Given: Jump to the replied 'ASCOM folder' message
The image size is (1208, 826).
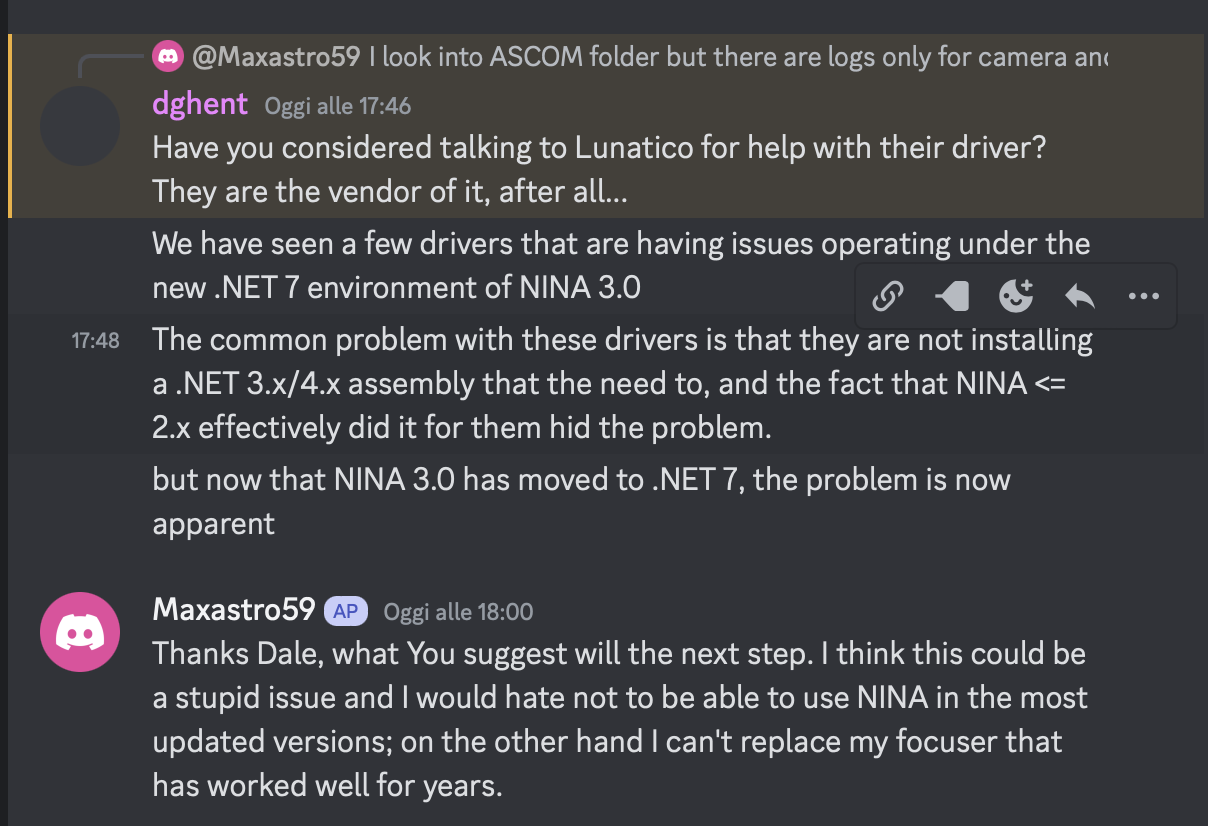Looking at the screenshot, I should pos(738,57).
